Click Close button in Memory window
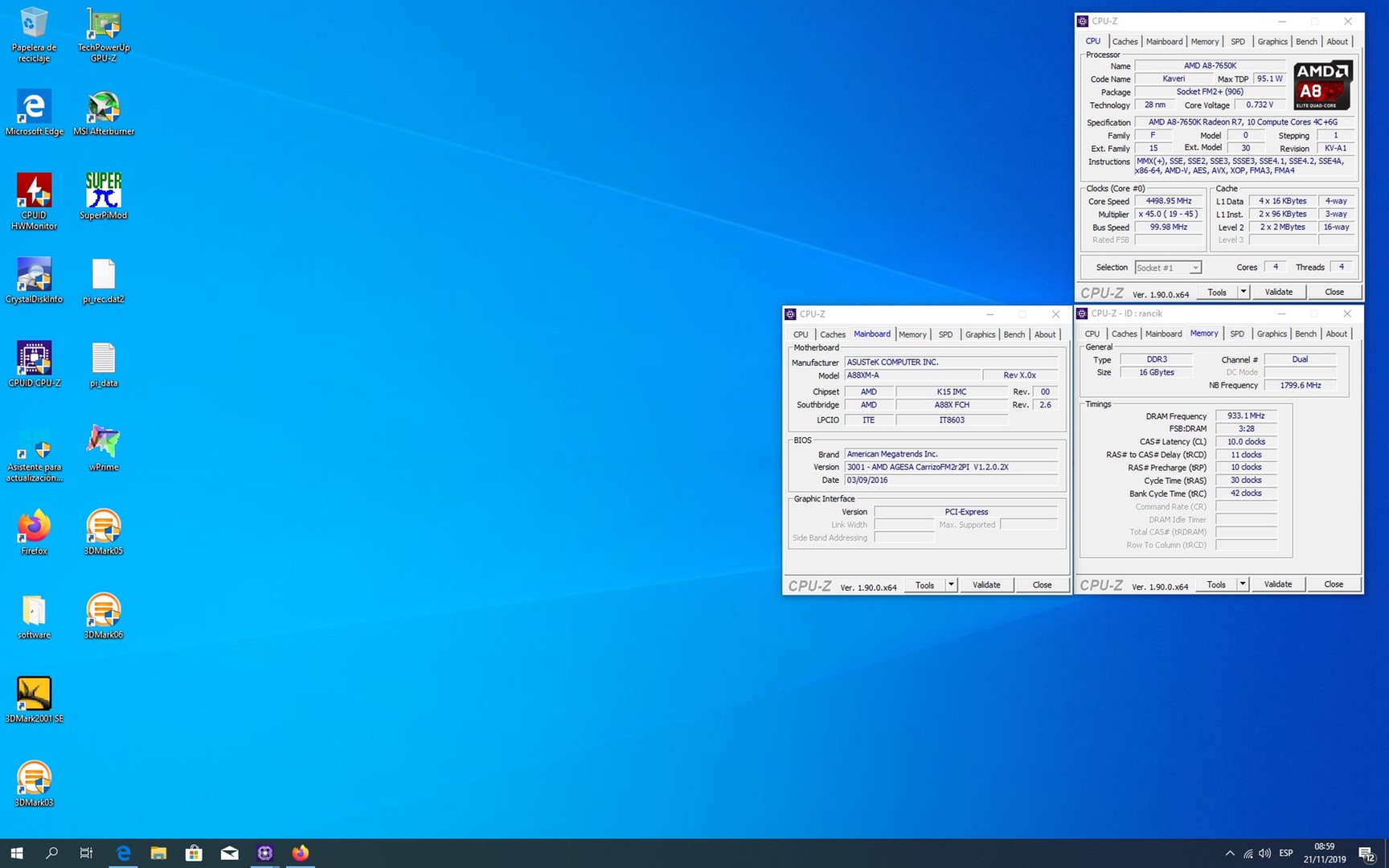 click(1333, 584)
